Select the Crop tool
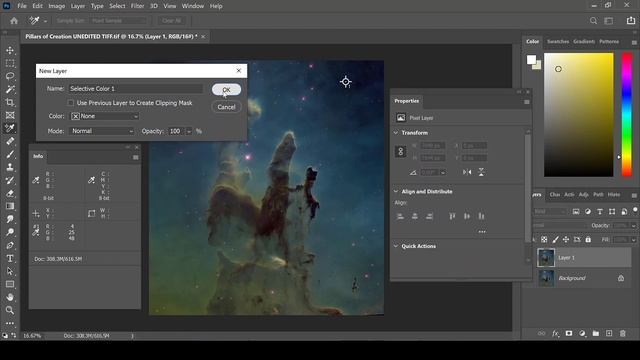Image resolution: width=640 pixels, height=360 pixels. click(x=10, y=102)
